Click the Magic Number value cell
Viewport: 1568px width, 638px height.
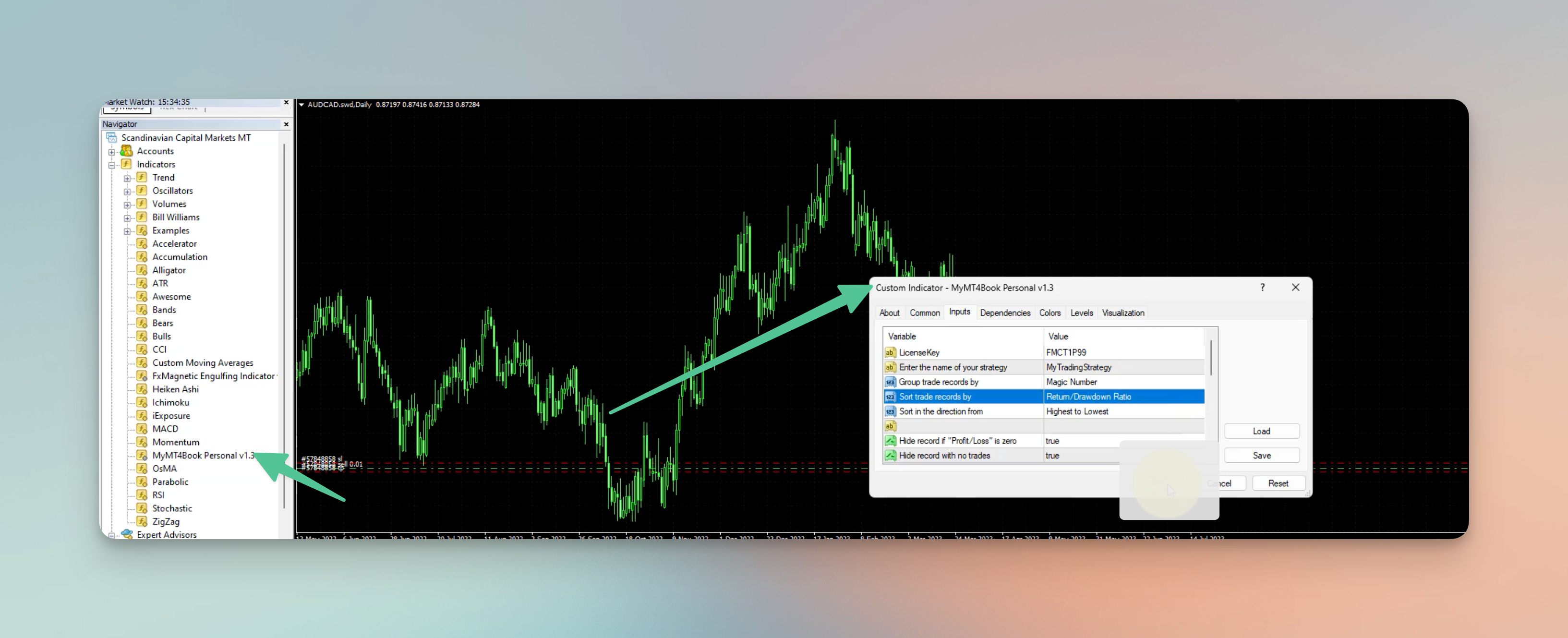(x=1123, y=382)
